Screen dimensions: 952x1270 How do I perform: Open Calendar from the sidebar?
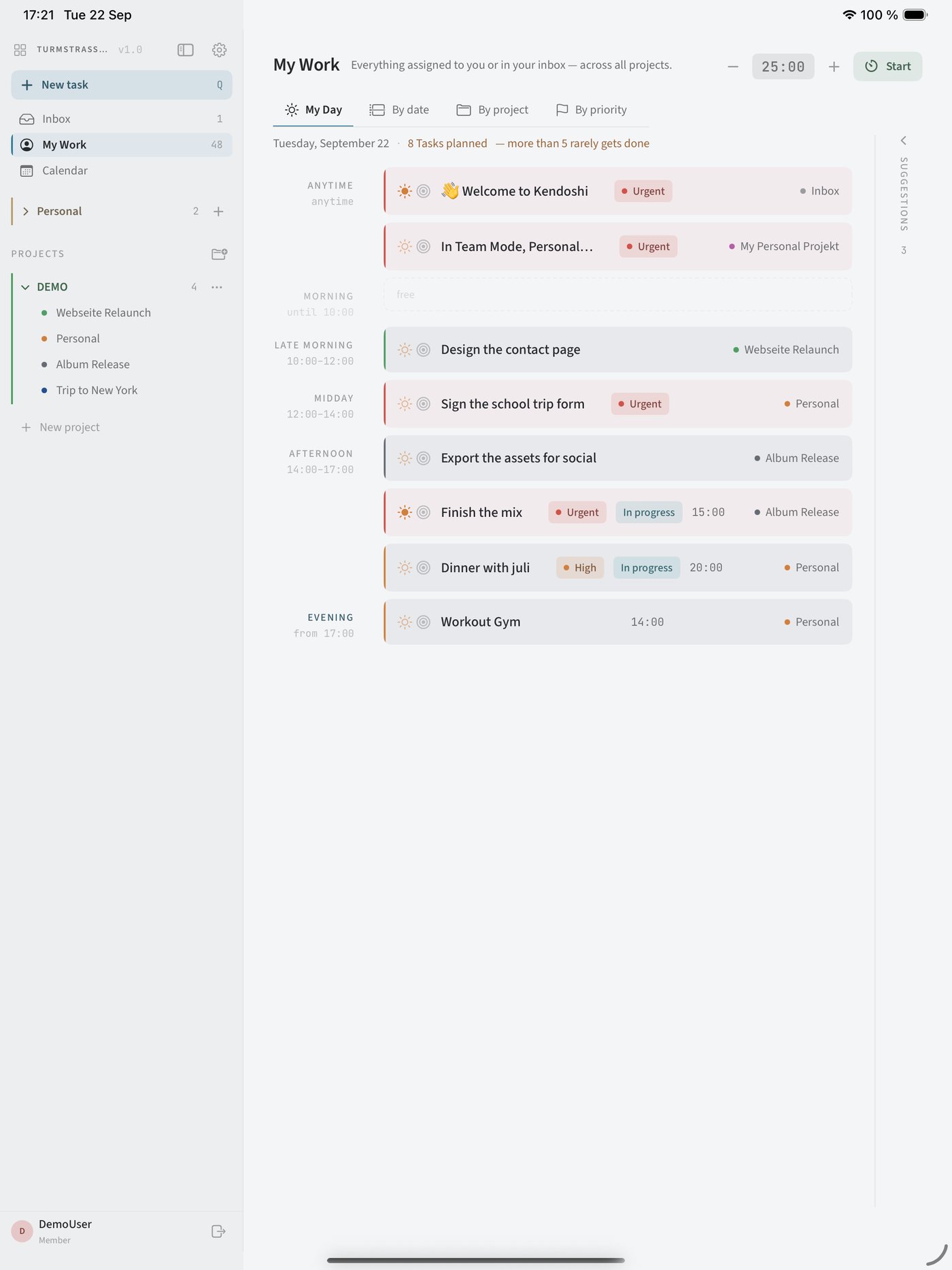[x=122, y=171]
